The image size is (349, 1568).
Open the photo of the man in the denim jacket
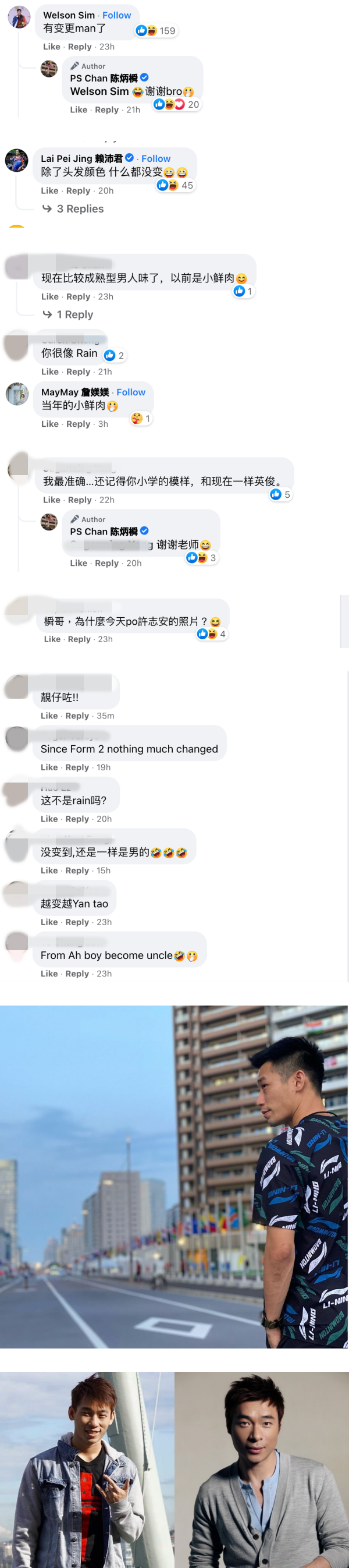(86, 1470)
